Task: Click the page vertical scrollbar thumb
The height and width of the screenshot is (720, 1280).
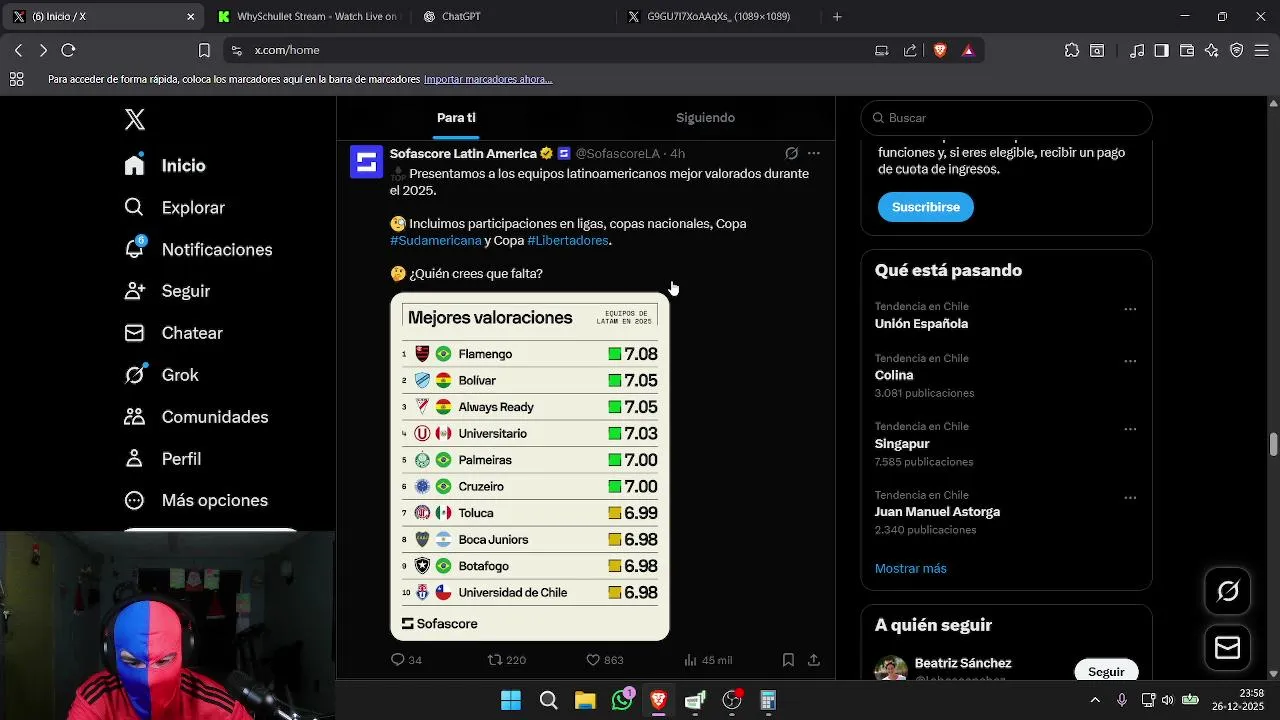Action: 1273,444
